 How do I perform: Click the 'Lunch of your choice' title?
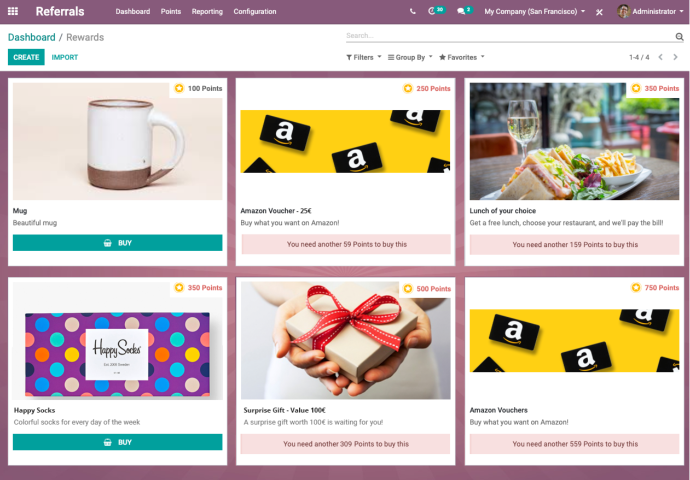click(x=503, y=211)
